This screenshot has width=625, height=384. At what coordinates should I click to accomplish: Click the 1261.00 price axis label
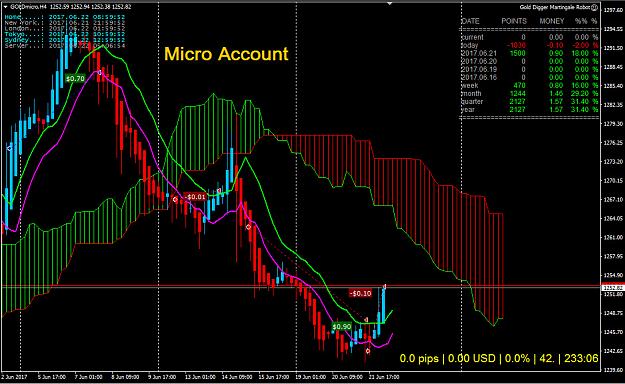pos(613,237)
